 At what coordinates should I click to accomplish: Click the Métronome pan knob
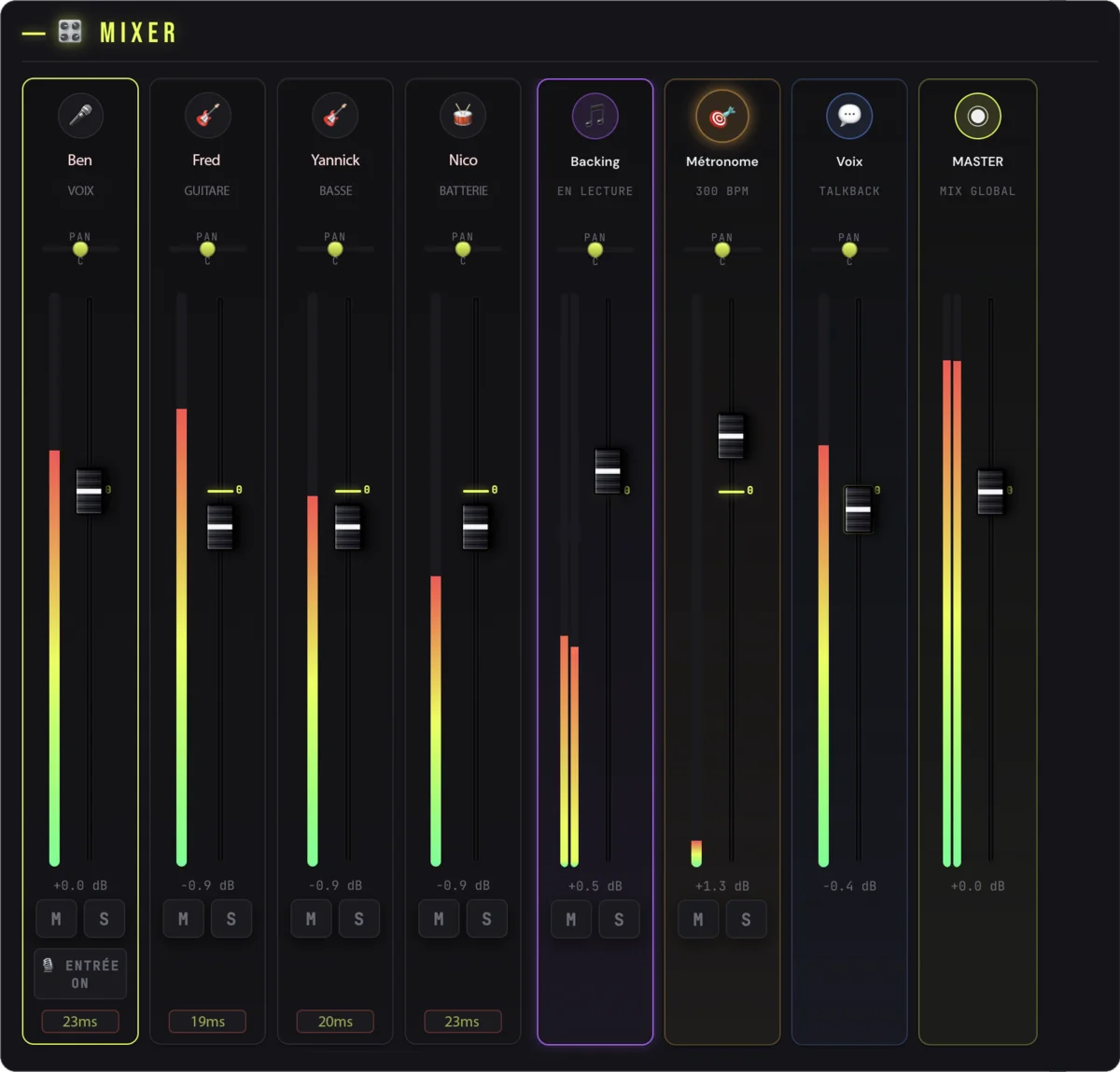click(722, 250)
